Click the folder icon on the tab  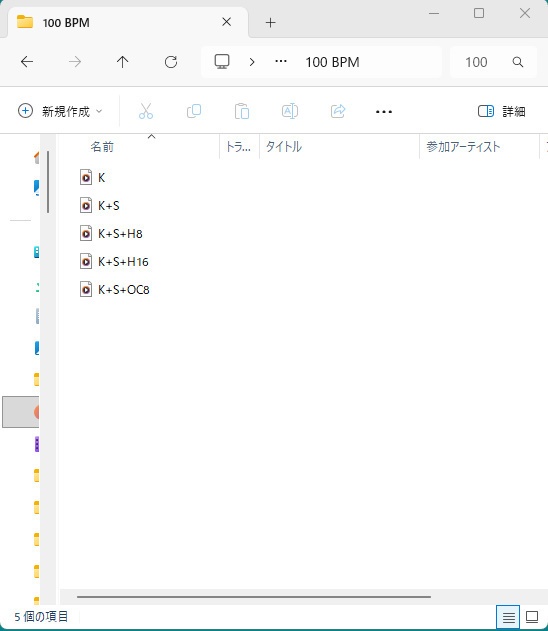pyautogui.click(x=25, y=22)
